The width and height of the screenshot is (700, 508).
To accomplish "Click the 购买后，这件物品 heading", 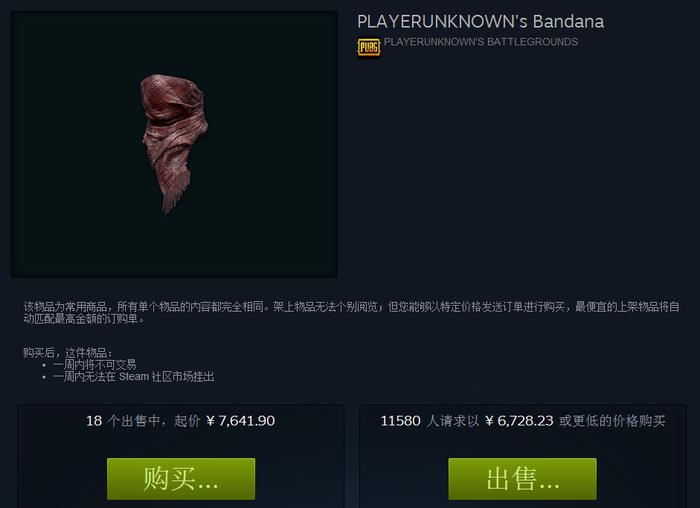I will coord(67,353).
